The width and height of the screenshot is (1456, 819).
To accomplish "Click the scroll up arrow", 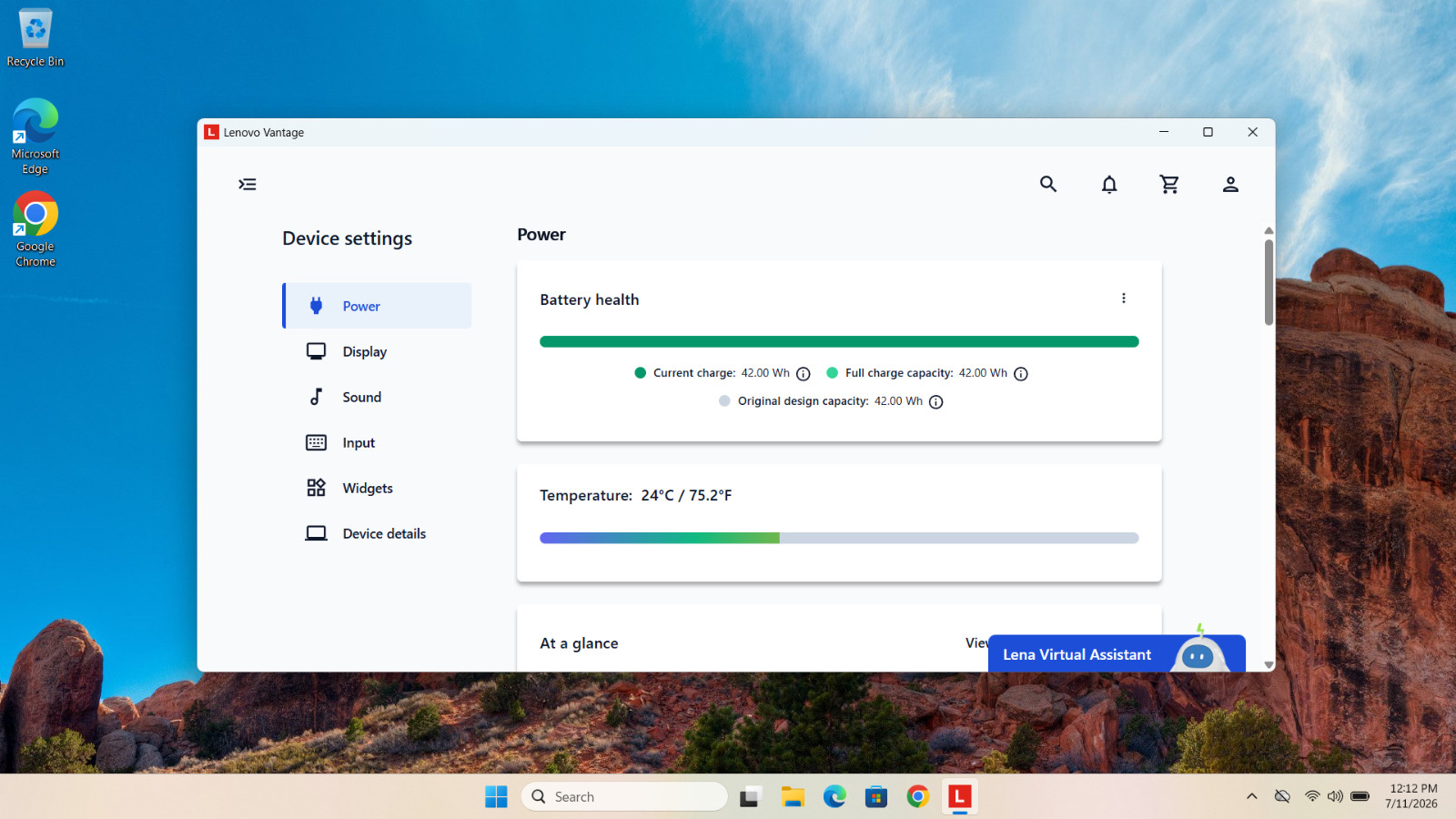I will click(1269, 231).
